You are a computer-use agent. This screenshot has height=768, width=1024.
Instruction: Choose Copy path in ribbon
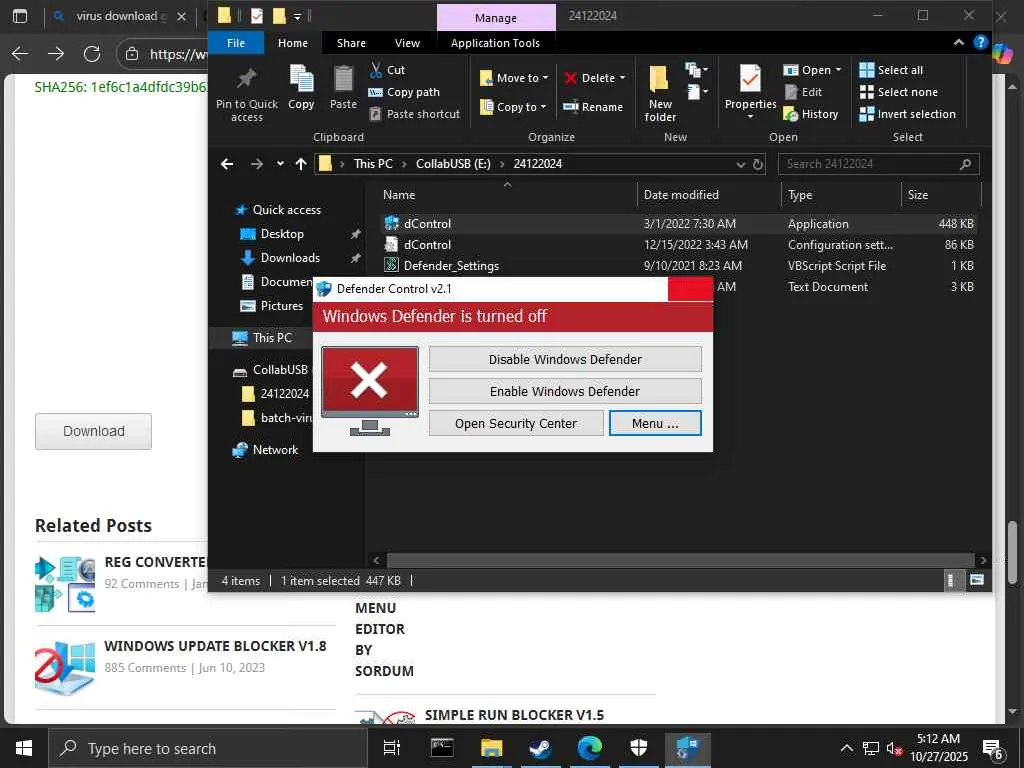pyautogui.click(x=404, y=92)
